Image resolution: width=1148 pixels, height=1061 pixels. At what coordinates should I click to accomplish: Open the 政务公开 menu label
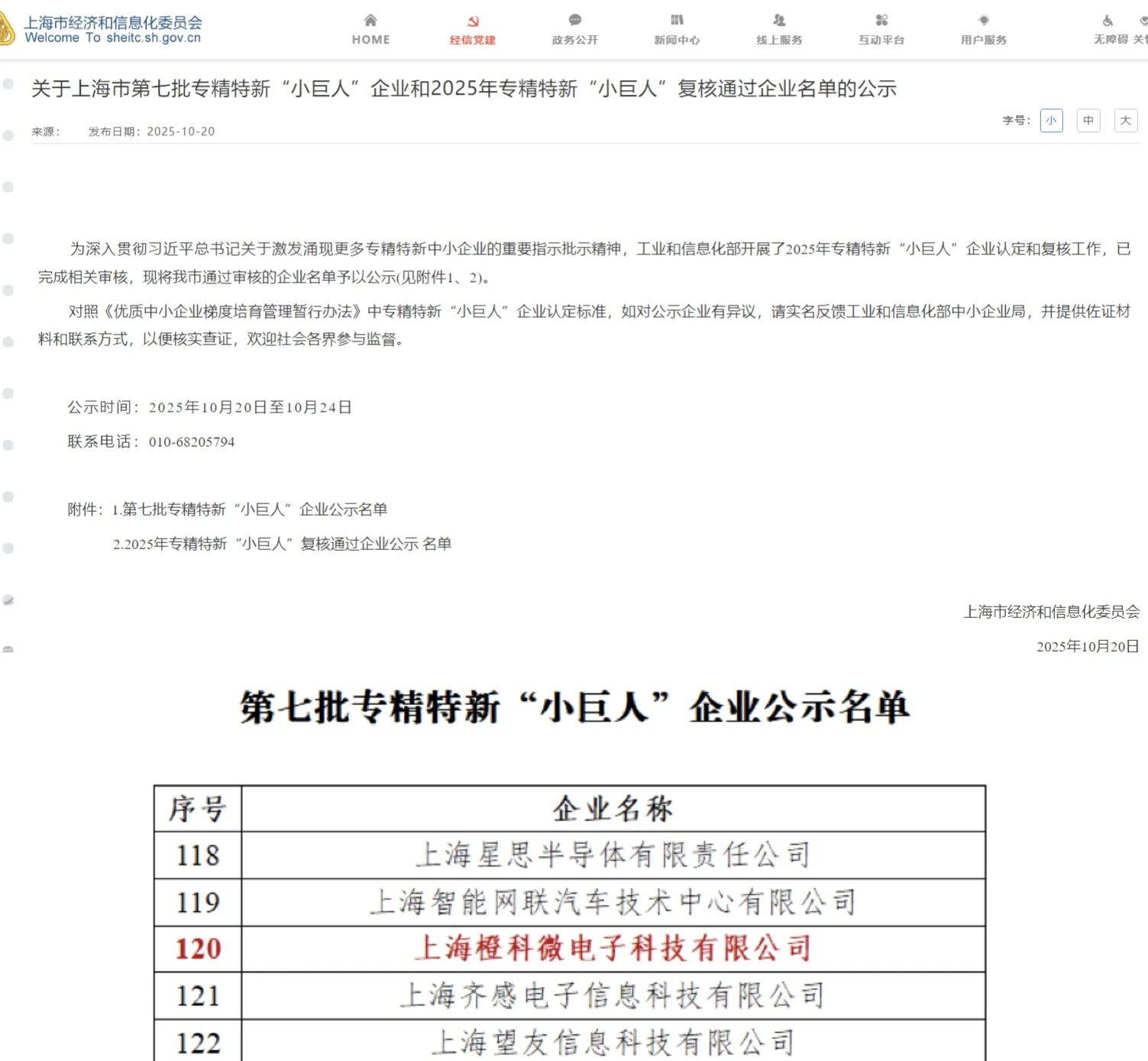coord(575,40)
